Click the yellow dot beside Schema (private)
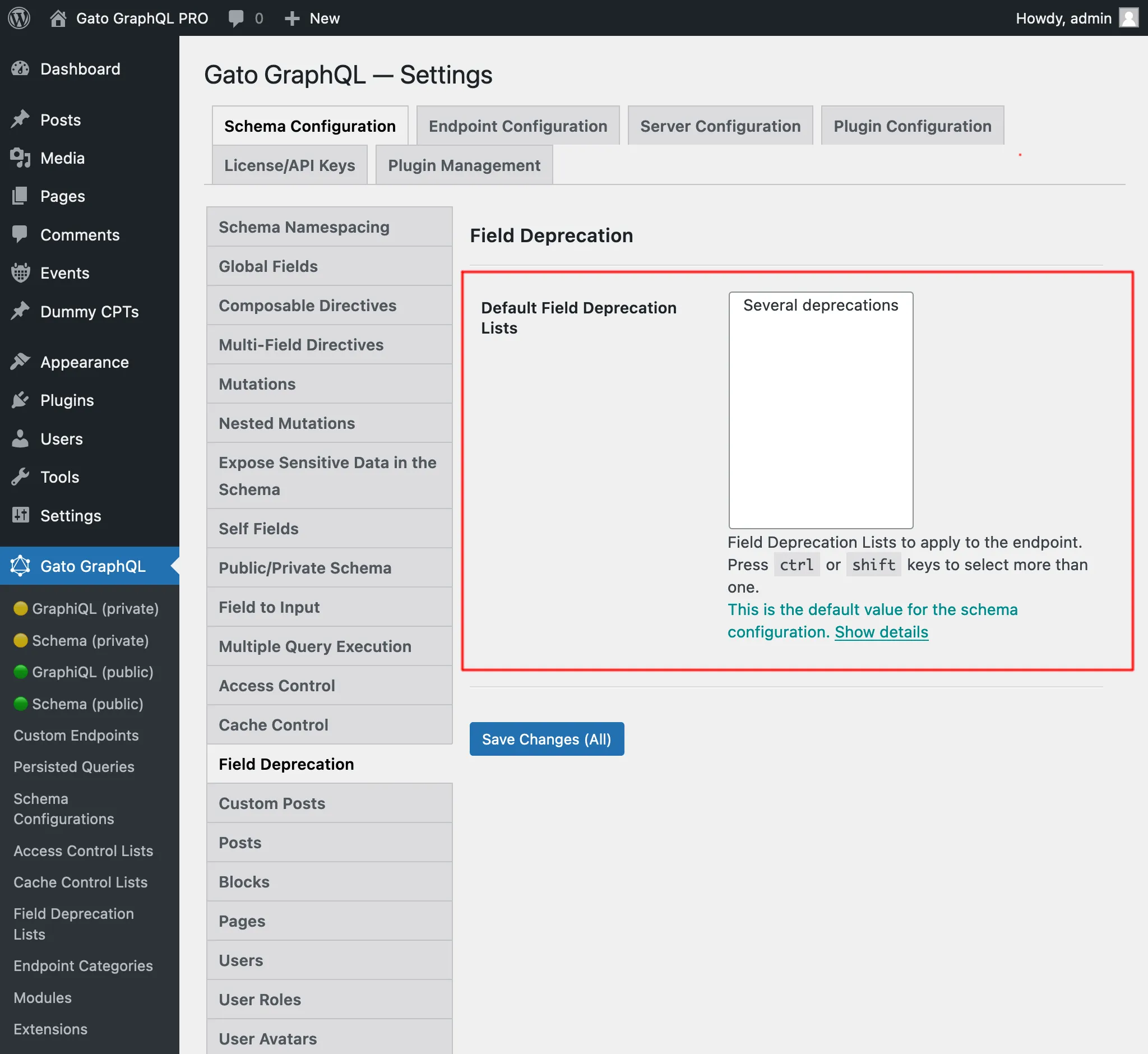 [21, 640]
